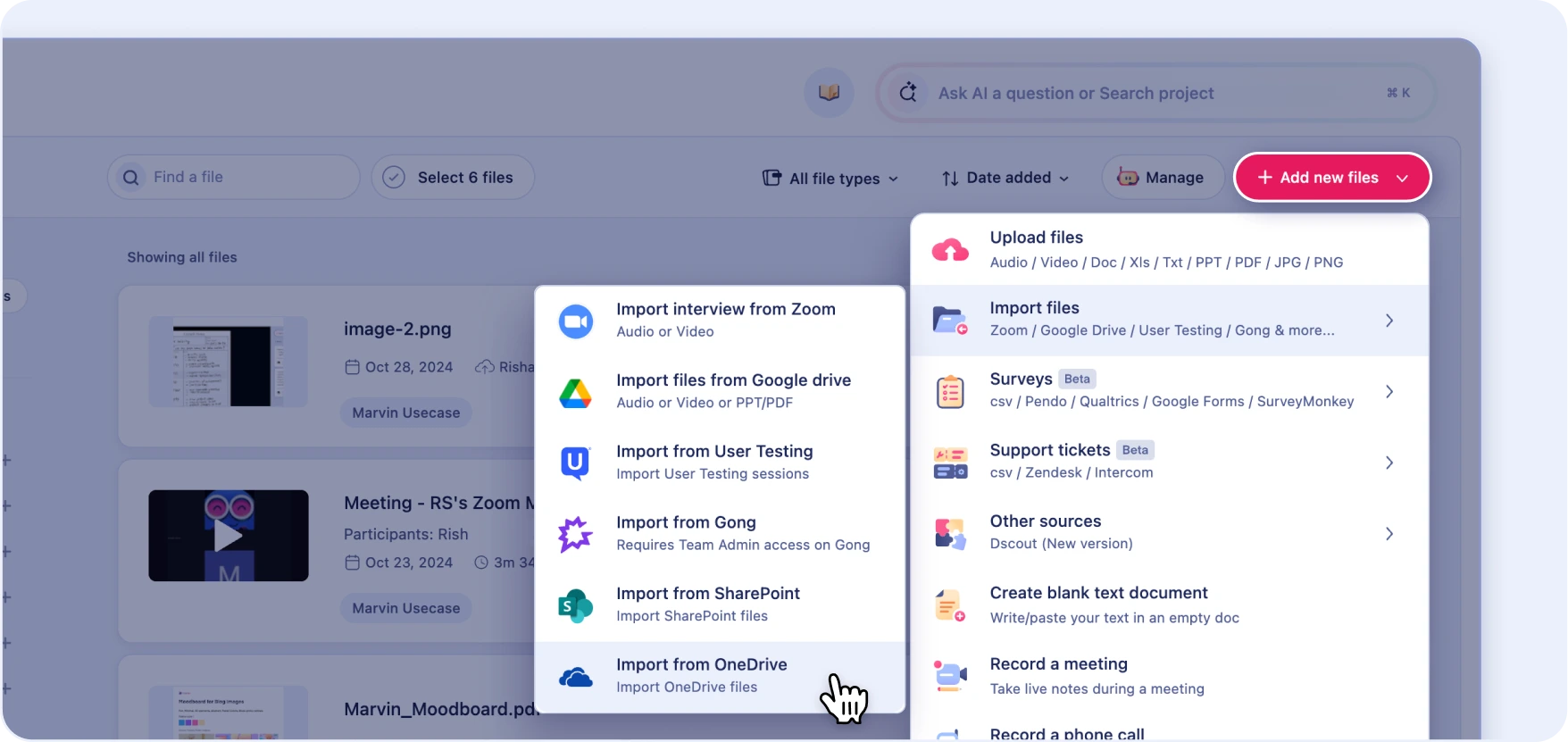1568x742 pixels.
Task: Click the Other sources icon
Action: tap(950, 534)
